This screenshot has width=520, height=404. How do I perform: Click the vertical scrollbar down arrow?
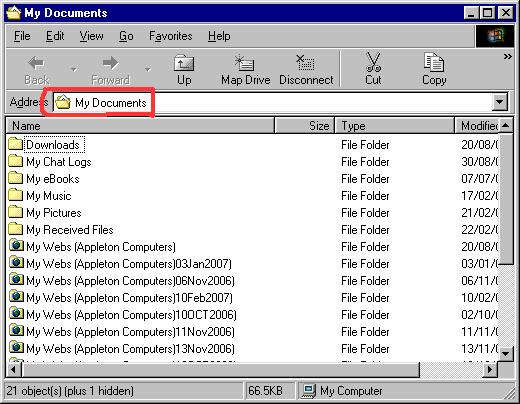point(506,353)
